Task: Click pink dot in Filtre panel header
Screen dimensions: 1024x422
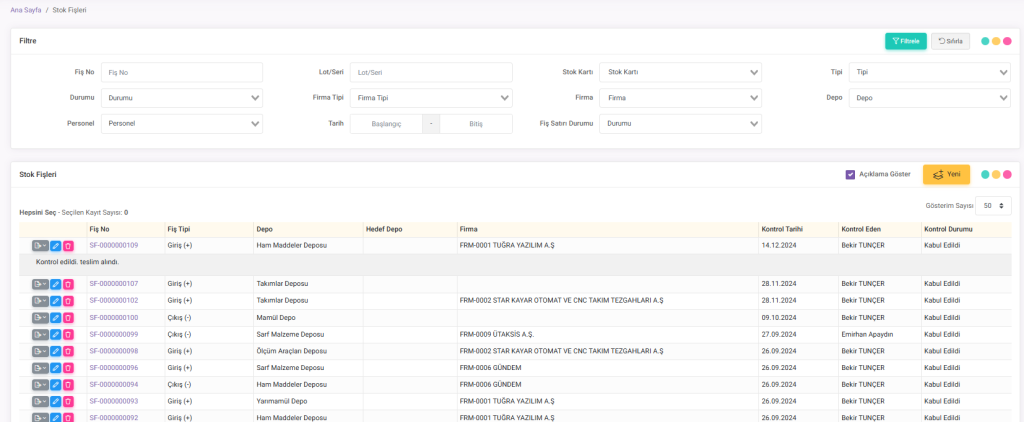Action: coord(1007,41)
